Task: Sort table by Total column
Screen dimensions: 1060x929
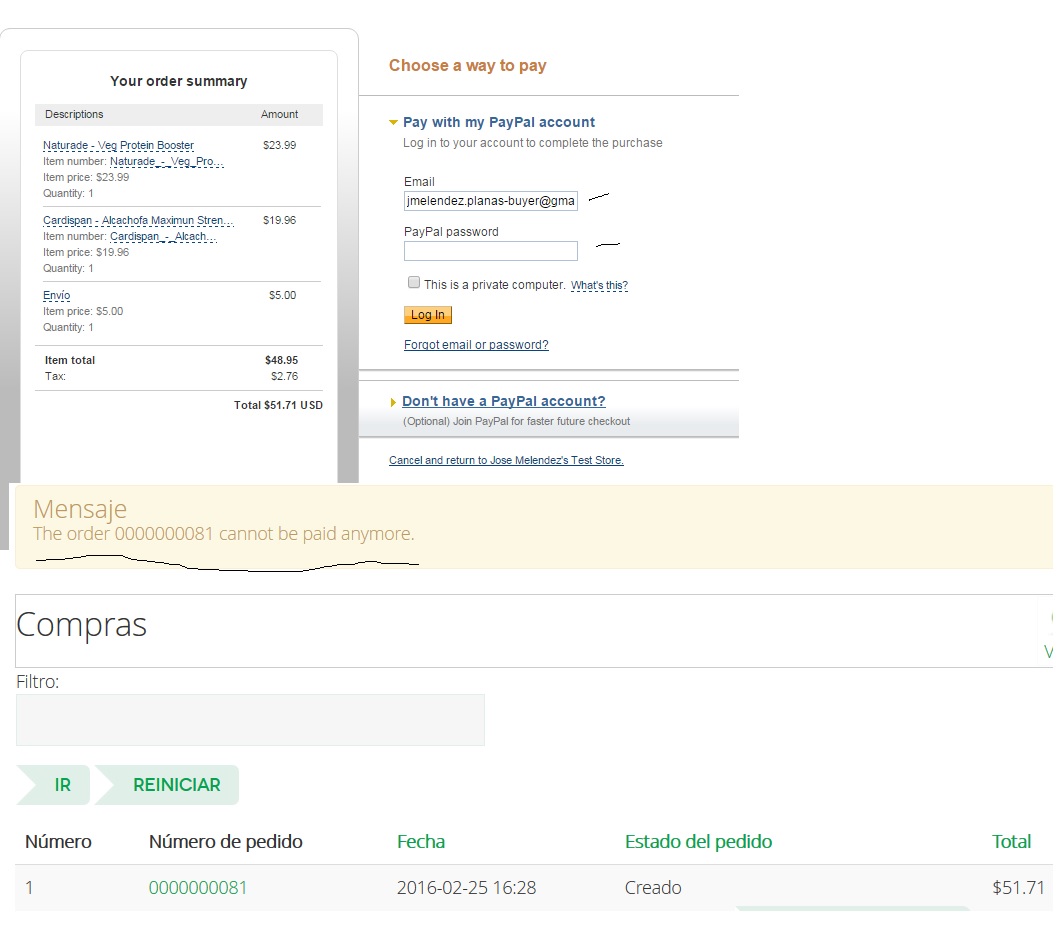Action: pos(1011,842)
